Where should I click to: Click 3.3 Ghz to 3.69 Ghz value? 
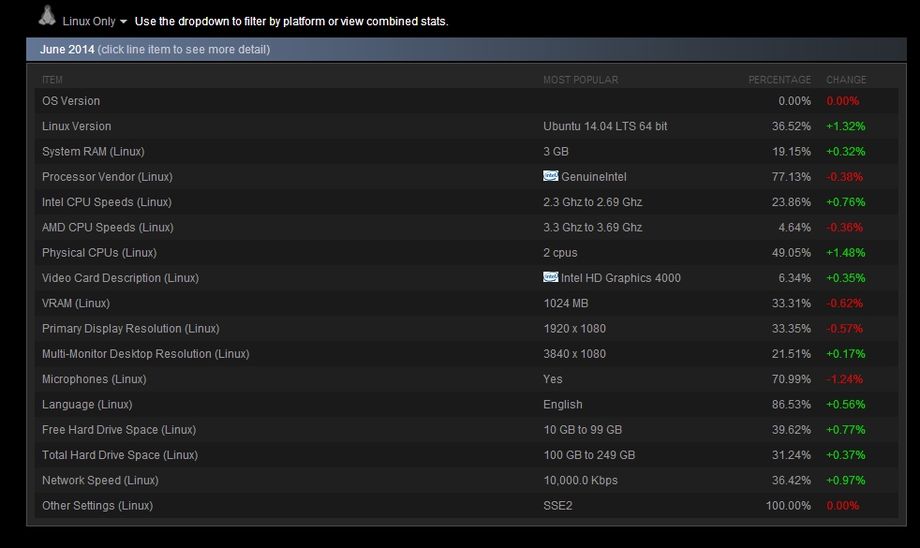[x=593, y=227]
